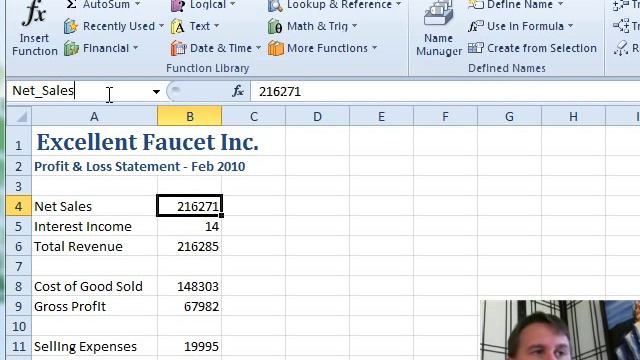Select the Total Revenue label cell

tap(94, 247)
